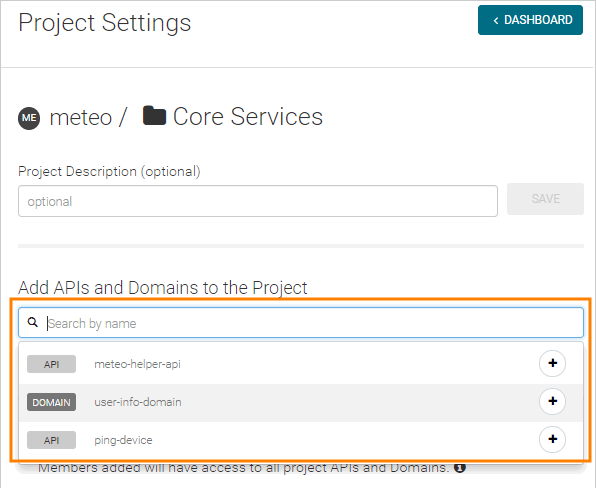Viewport: 596px width, 488px height.
Task: Click the Project Description (optional) label
Action: pos(109,171)
